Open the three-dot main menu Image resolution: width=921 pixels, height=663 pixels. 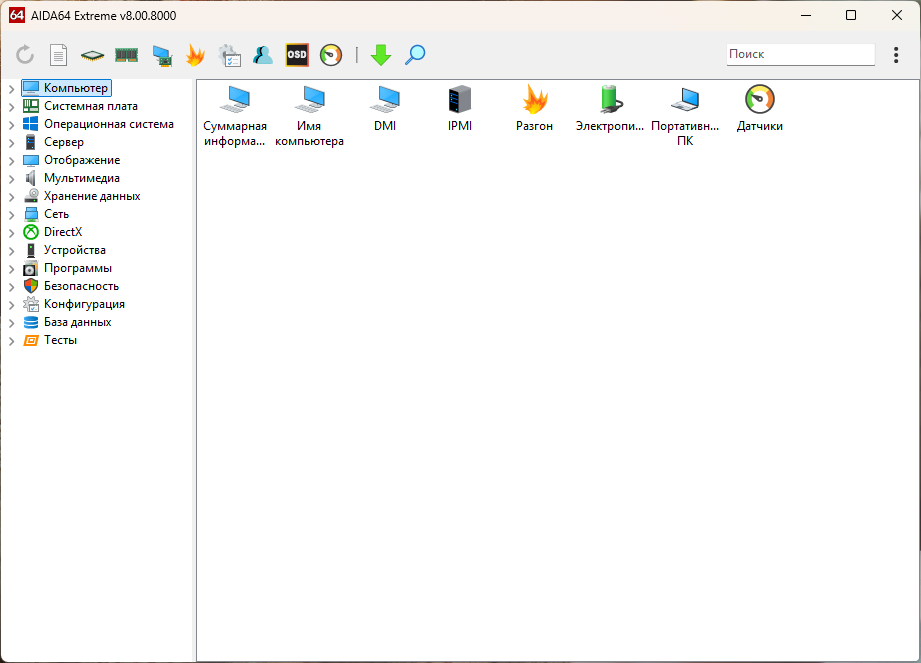896,55
